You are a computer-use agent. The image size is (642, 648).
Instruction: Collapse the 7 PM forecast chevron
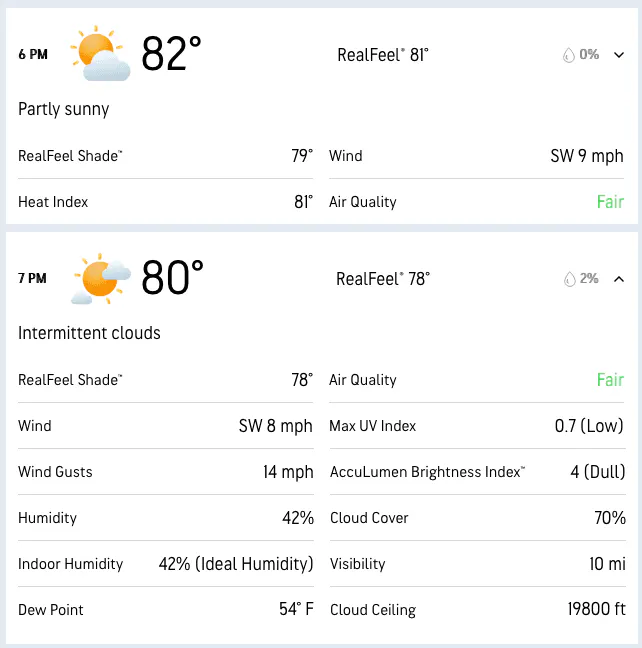click(619, 279)
